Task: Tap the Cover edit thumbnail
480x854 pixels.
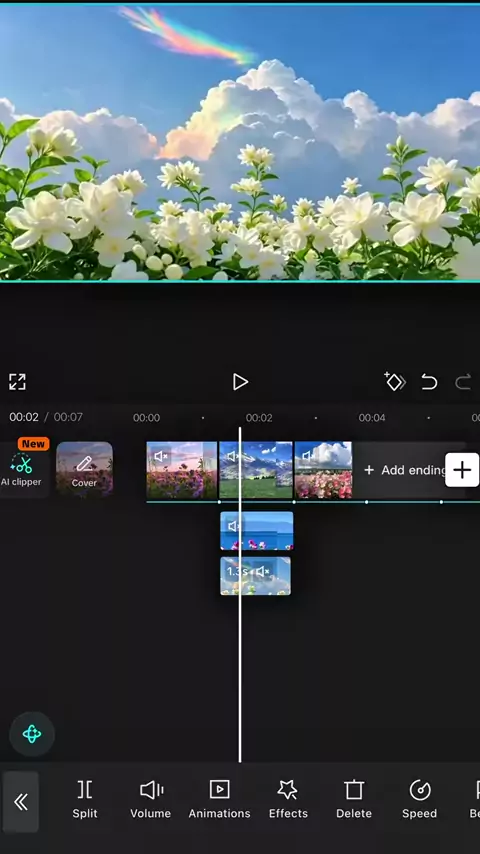Action: [x=84, y=469]
